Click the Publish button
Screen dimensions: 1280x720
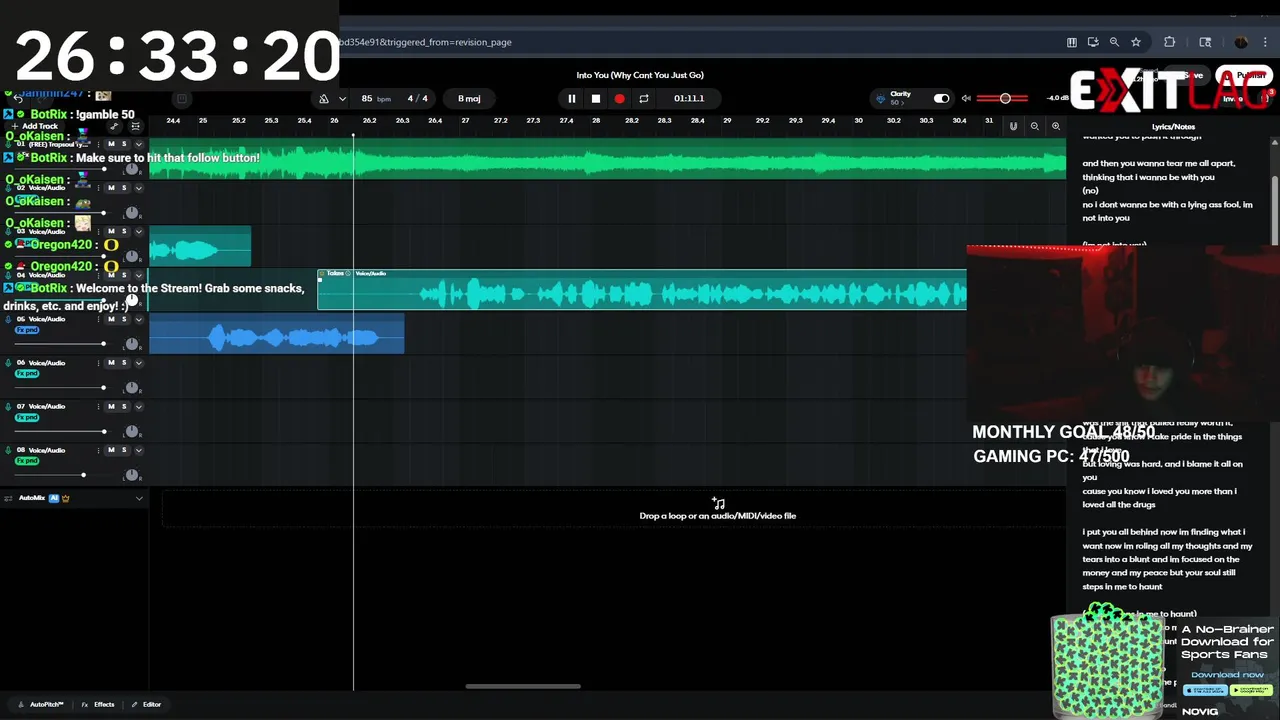[x=1243, y=76]
